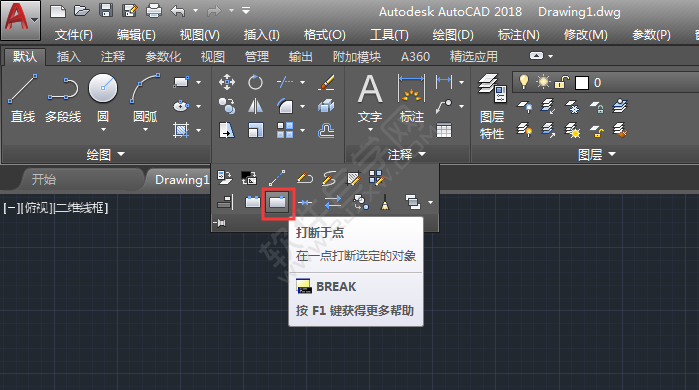Click the Break at Point icon
This screenshot has width=699, height=390.
[x=277, y=202]
